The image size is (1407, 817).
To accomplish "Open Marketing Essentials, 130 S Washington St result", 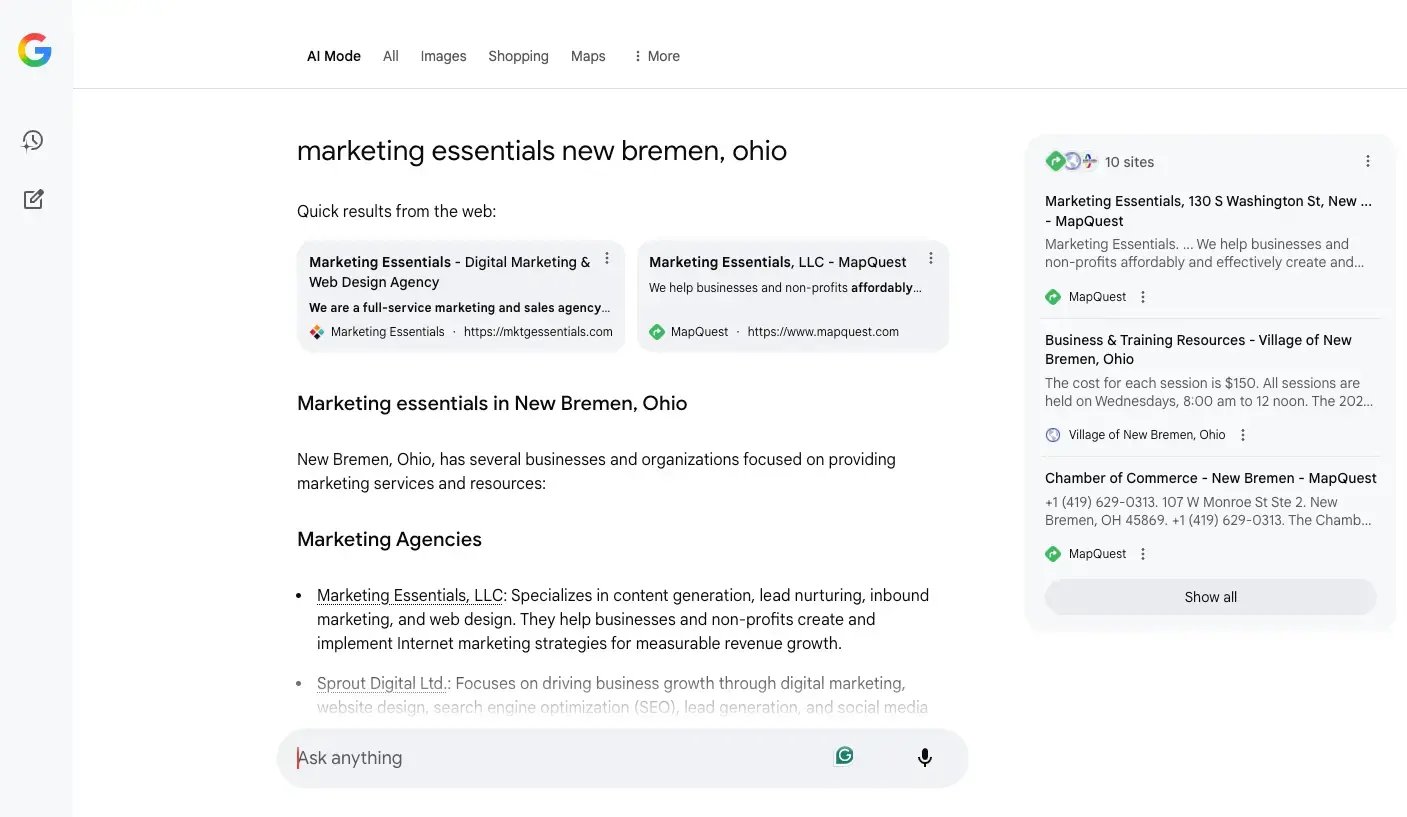I will point(1208,211).
